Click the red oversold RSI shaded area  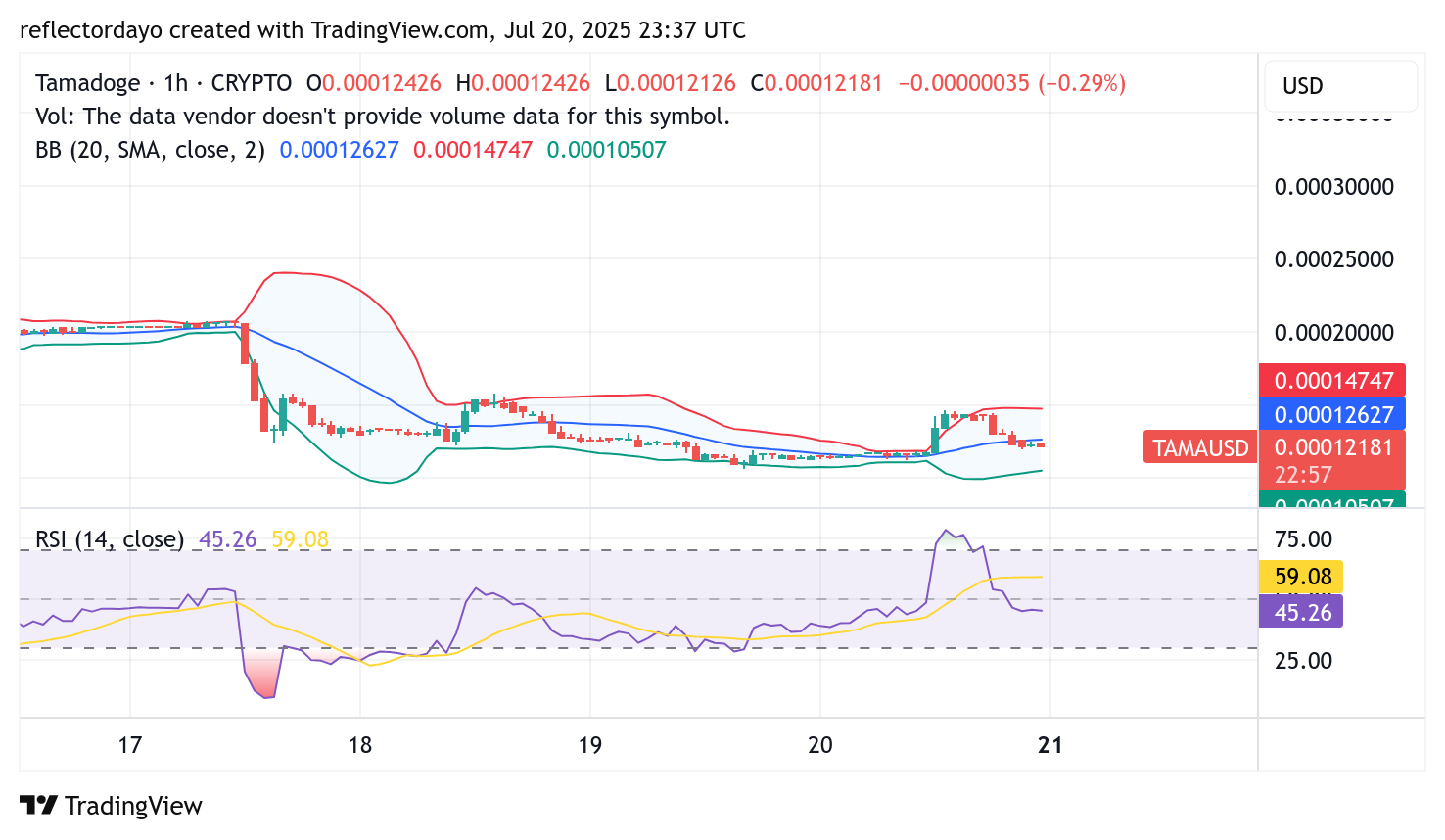pos(262,676)
